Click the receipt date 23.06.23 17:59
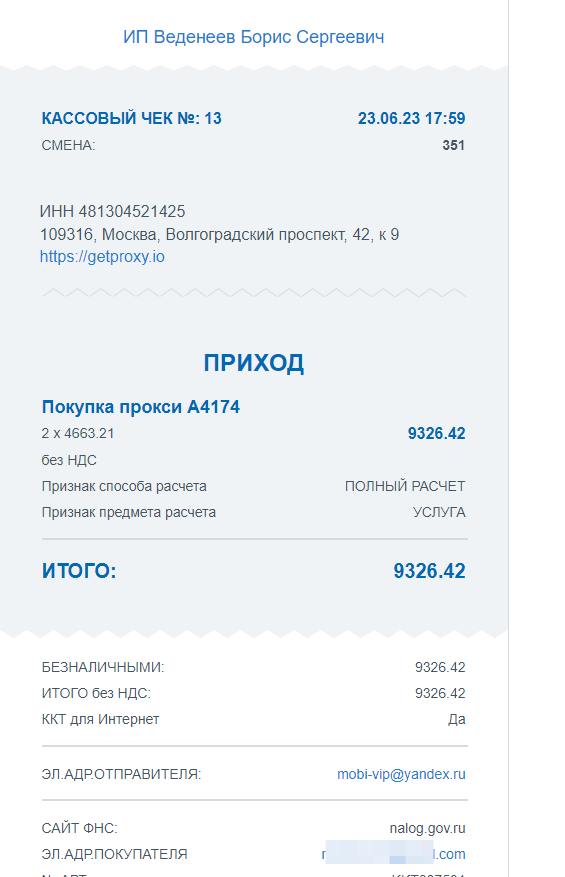Image resolution: width=565 pixels, height=877 pixels. [412, 119]
